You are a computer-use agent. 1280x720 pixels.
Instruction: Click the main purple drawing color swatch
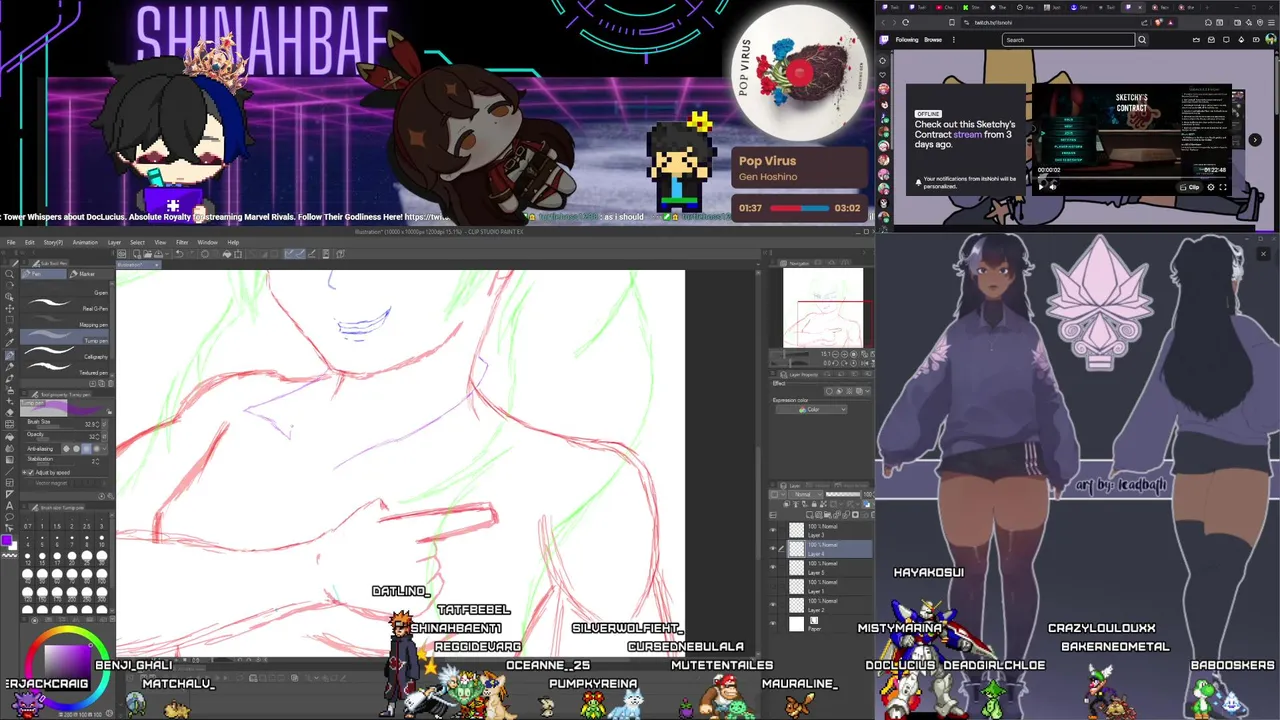6,540
